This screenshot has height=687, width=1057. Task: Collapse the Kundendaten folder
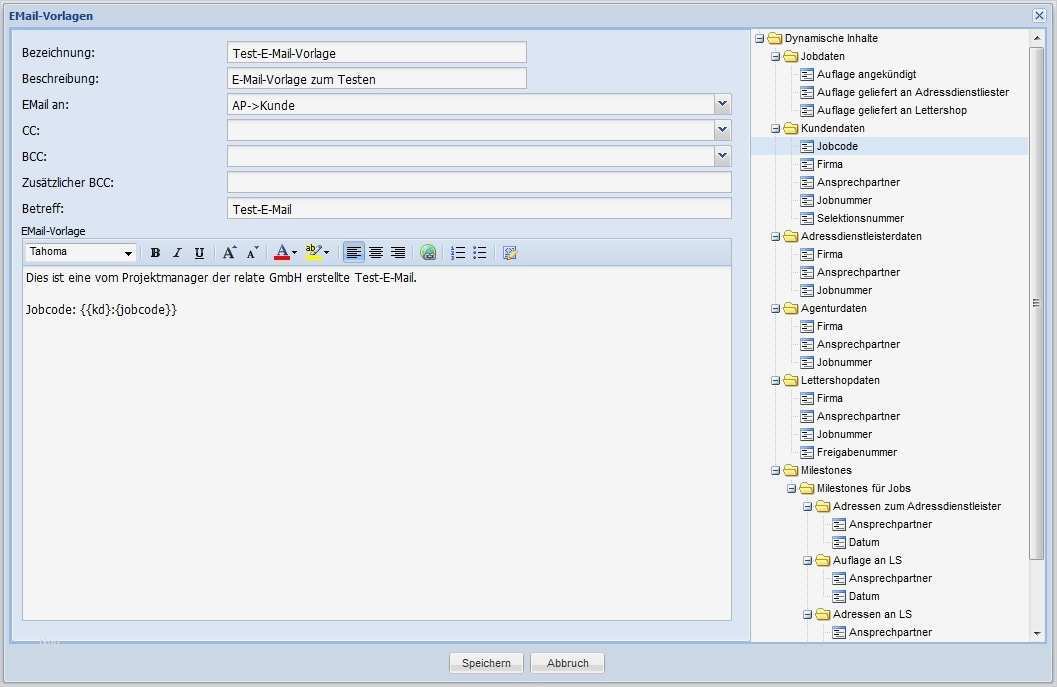point(776,128)
